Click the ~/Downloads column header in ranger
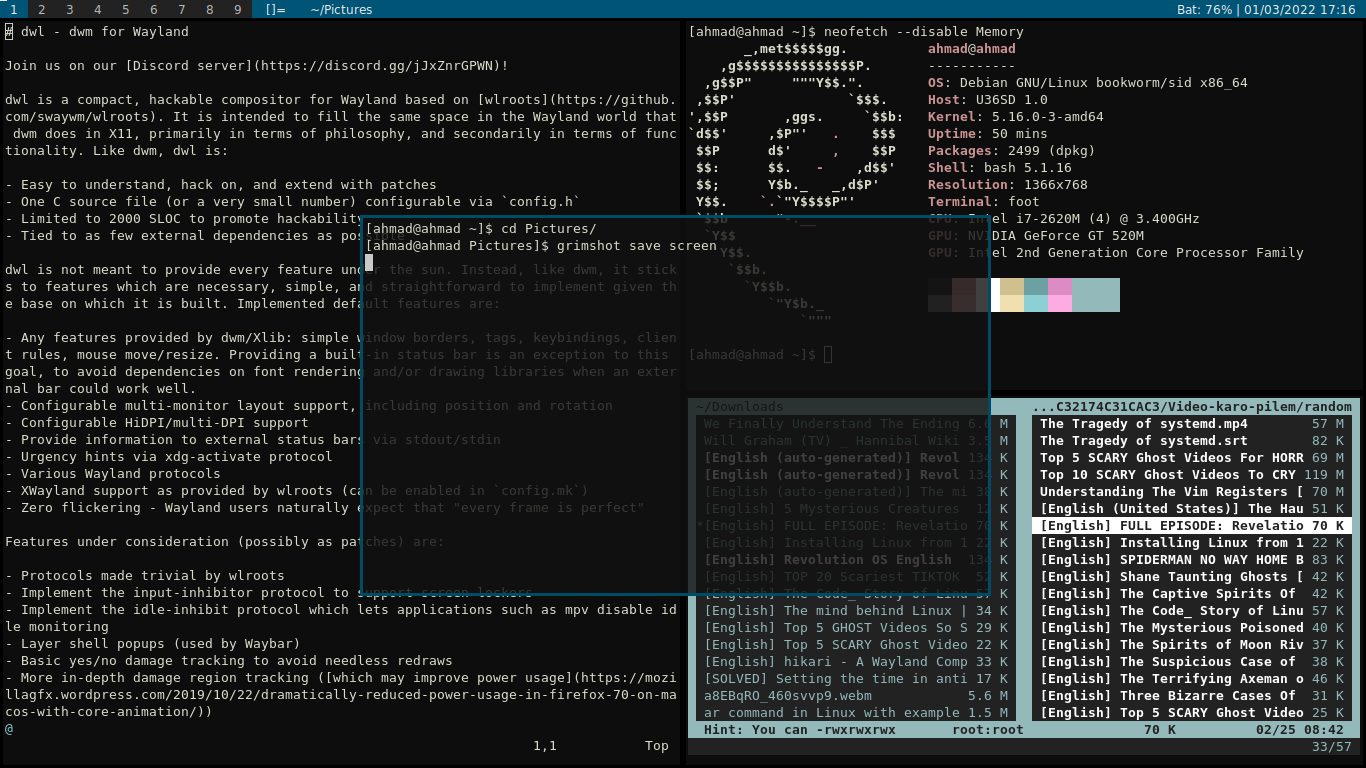The image size is (1366, 768). point(740,407)
